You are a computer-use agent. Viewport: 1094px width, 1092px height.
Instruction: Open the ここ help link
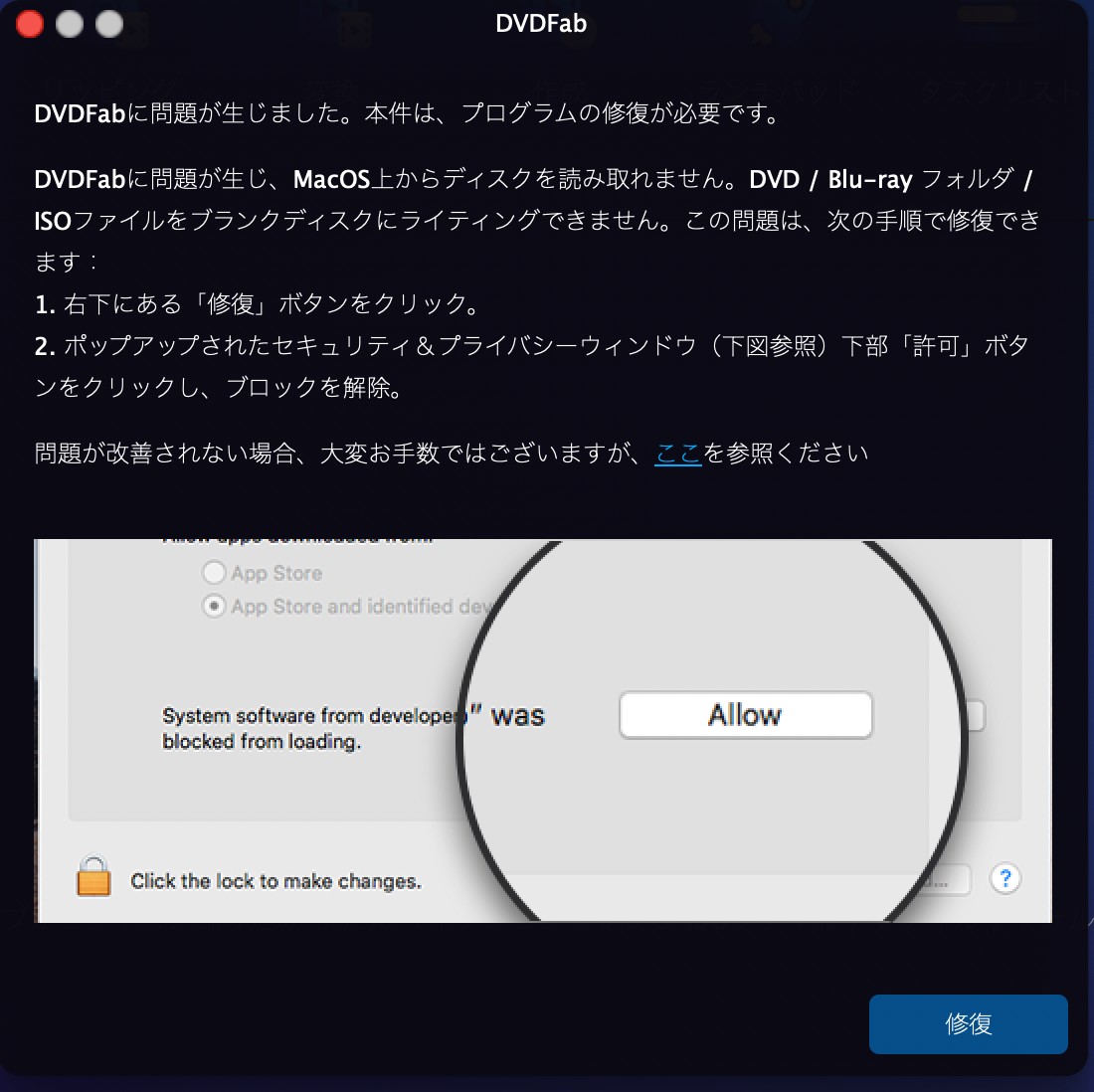[x=677, y=454]
